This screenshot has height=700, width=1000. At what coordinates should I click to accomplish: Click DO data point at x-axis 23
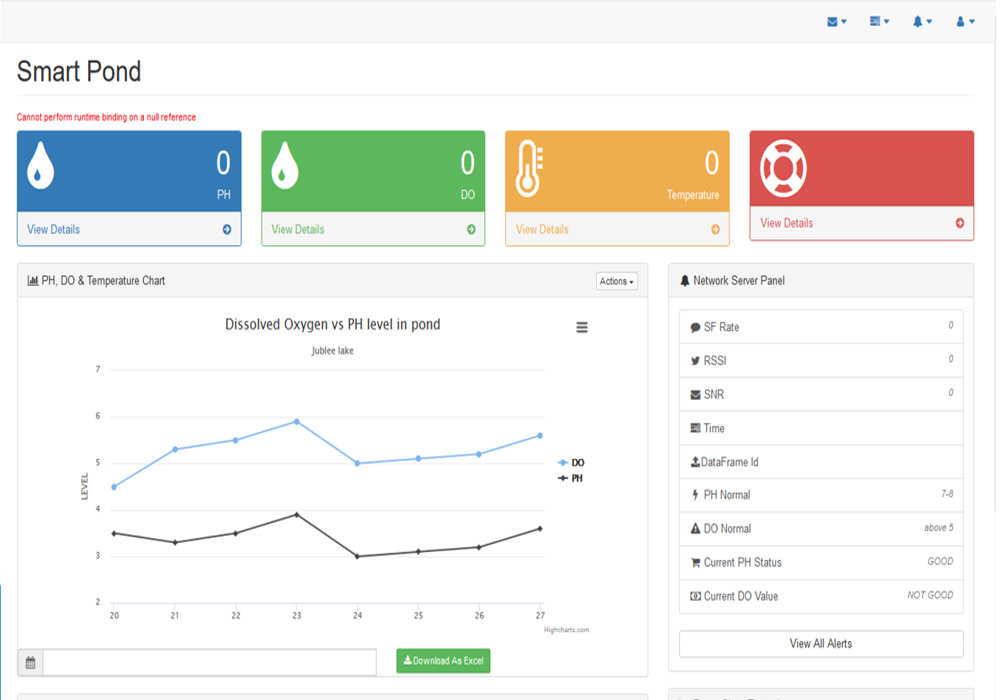296,421
